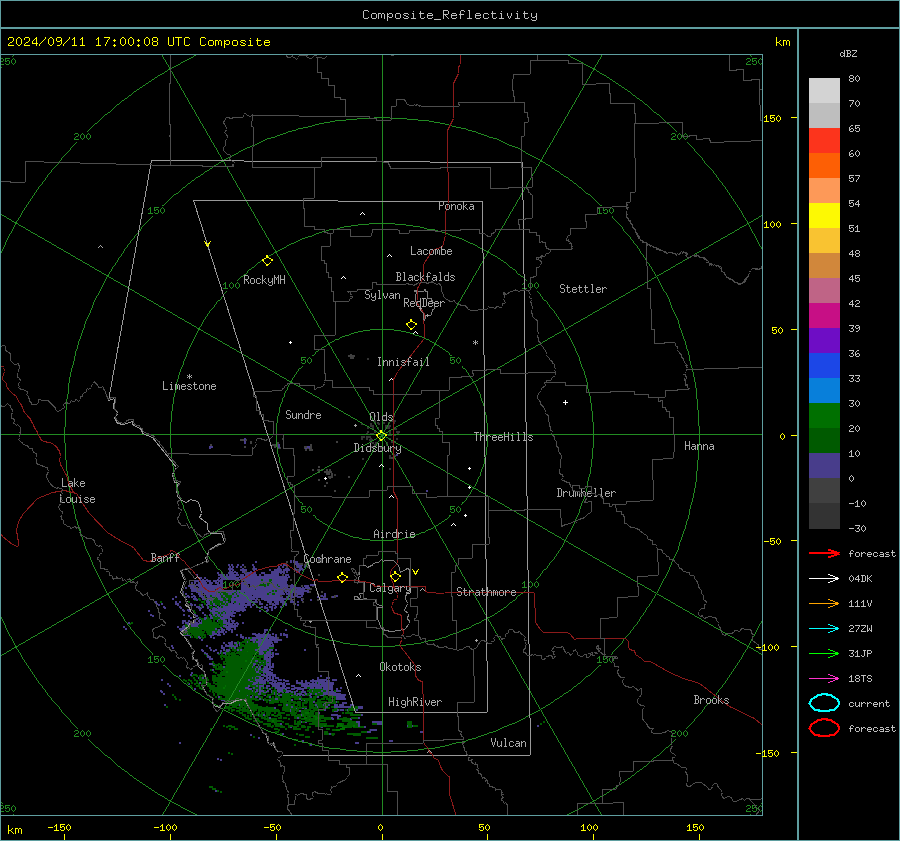Image resolution: width=900 pixels, height=841 pixels.
Task: Click the Banff label on map
Action: click(x=165, y=557)
